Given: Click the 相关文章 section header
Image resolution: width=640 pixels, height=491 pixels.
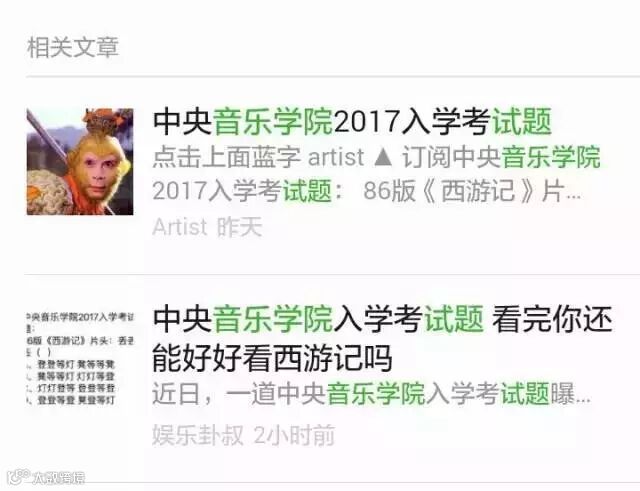Looking at the screenshot, I should click(73, 47).
